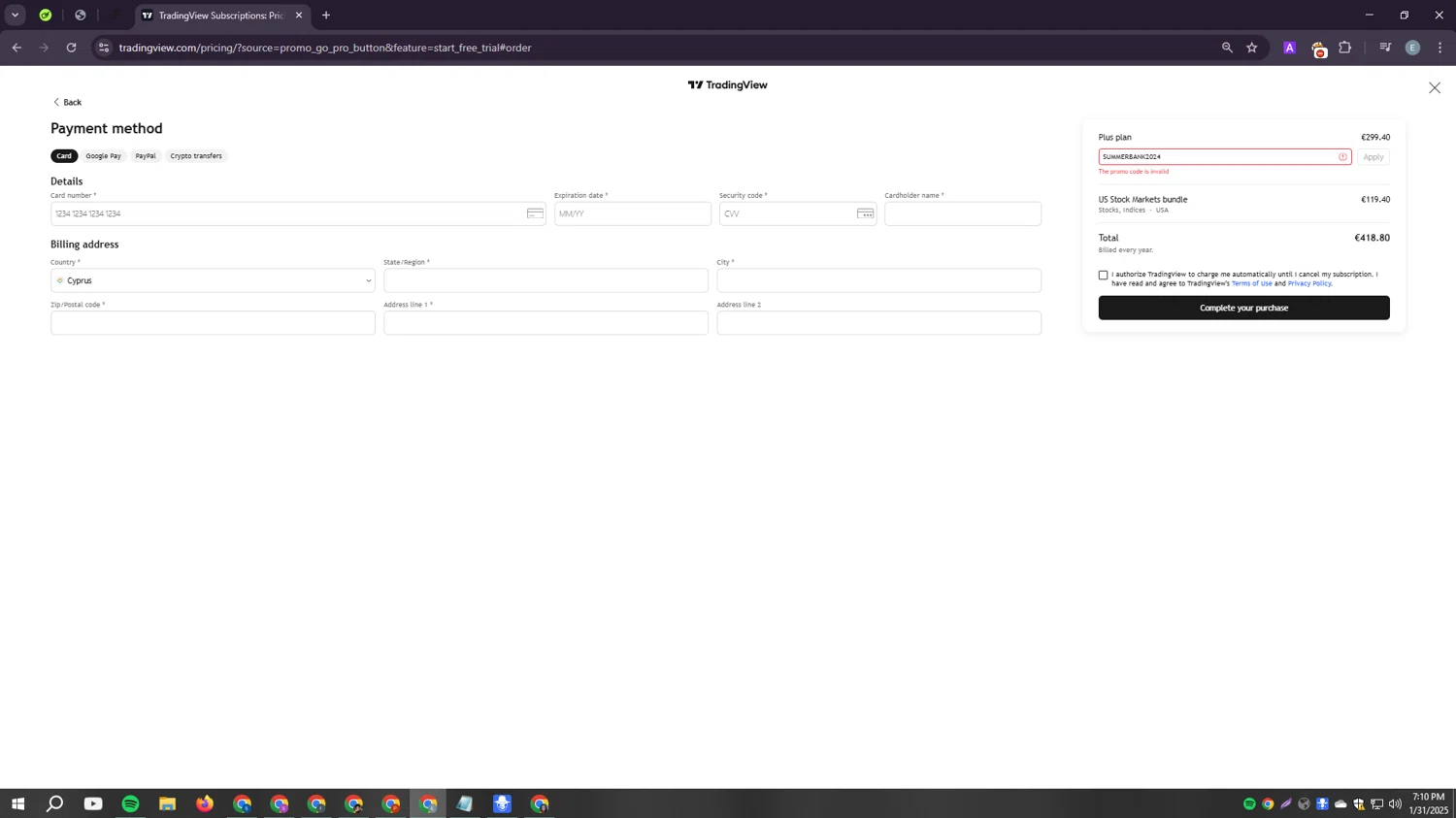The height and width of the screenshot is (818, 1456).
Task: Focus the Cardholder name field
Action: [x=963, y=213]
